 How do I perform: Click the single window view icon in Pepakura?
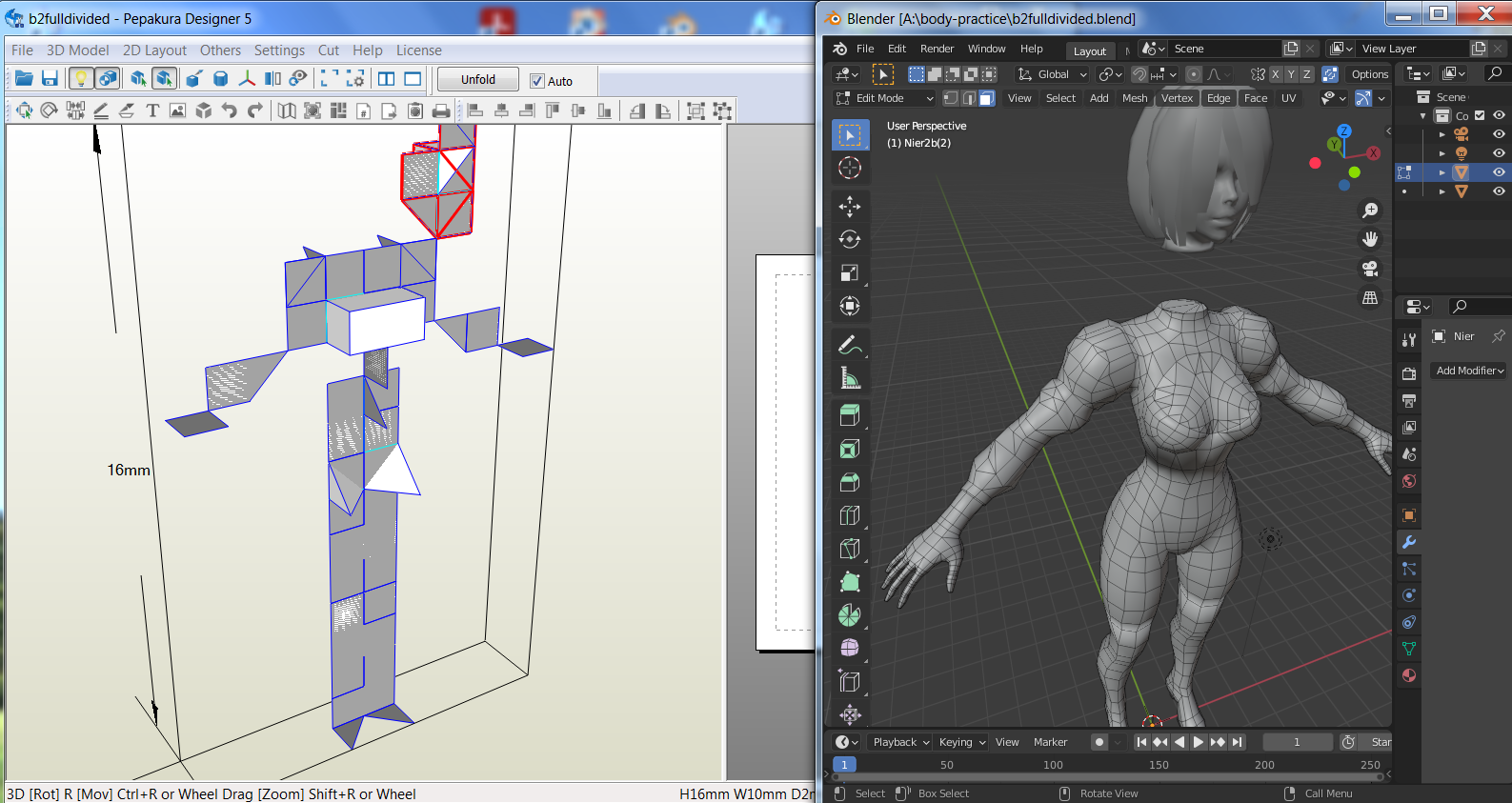pyautogui.click(x=413, y=79)
